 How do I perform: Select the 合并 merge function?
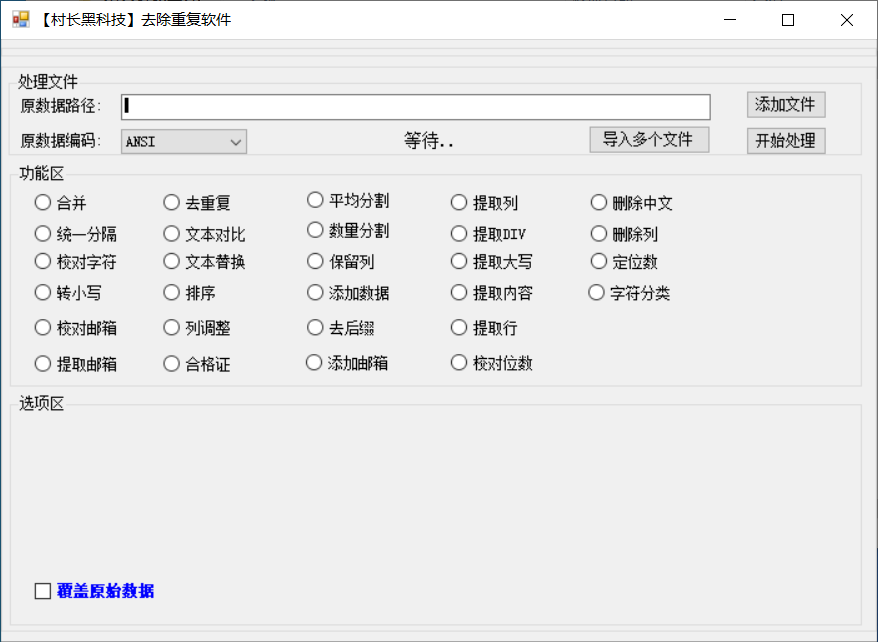coord(43,202)
